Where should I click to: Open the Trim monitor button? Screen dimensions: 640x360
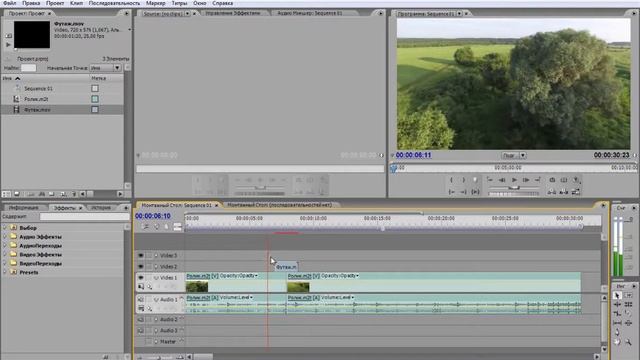(x=576, y=191)
